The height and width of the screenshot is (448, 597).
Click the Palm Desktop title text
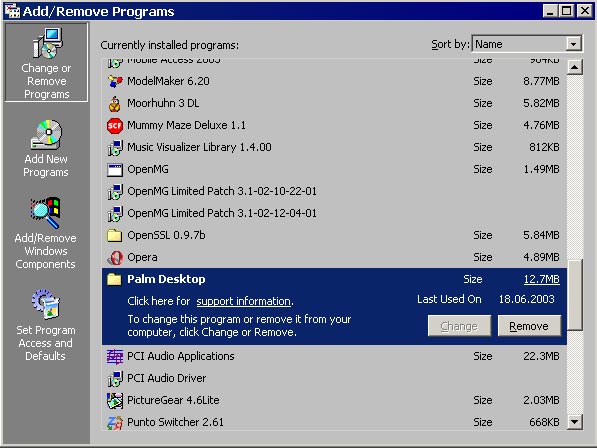click(x=166, y=279)
